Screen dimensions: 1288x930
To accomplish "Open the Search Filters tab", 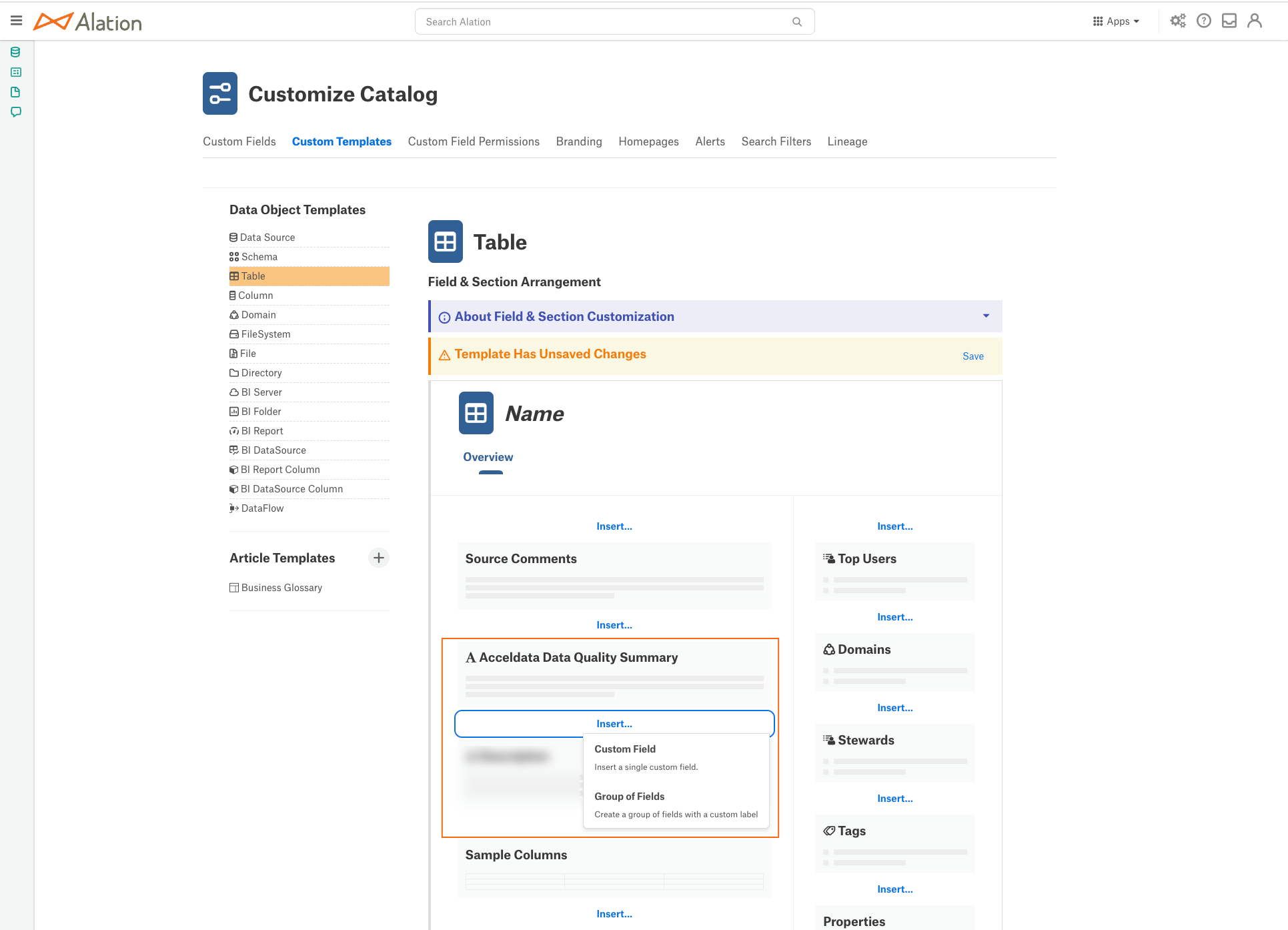I will 776,141.
